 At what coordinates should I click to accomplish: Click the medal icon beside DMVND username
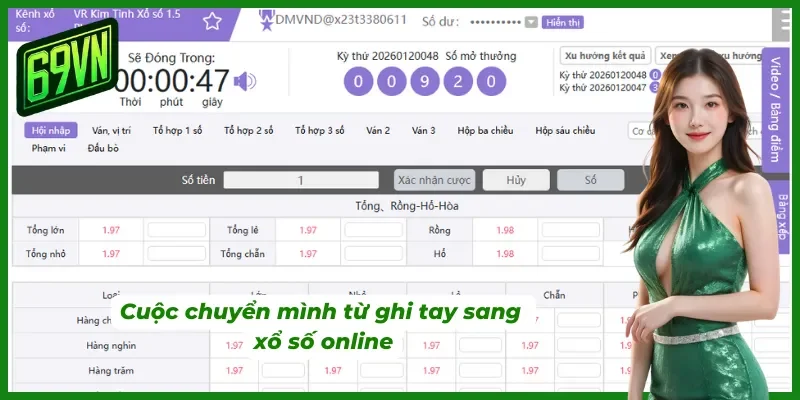266,20
